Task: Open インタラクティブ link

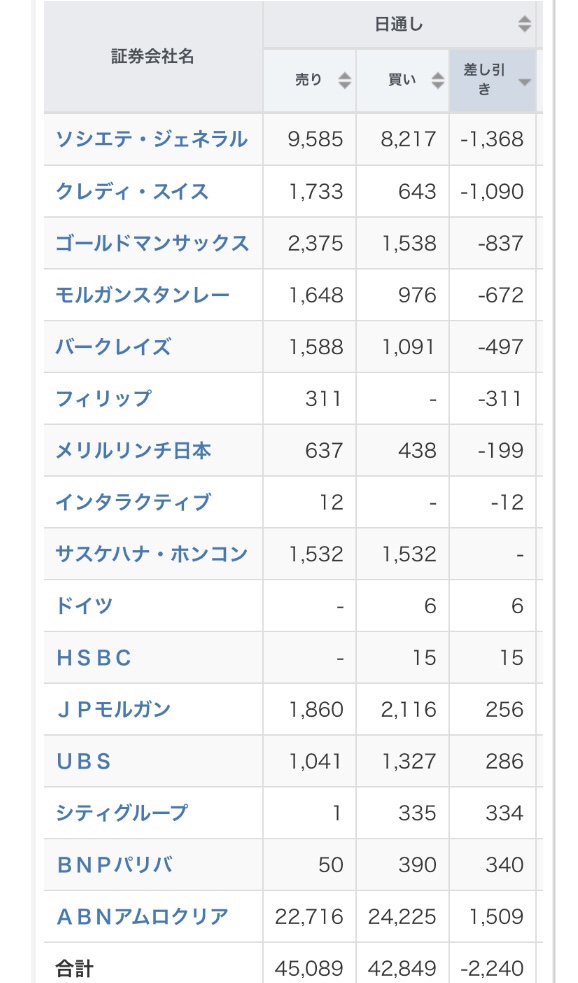Action: pos(133,502)
